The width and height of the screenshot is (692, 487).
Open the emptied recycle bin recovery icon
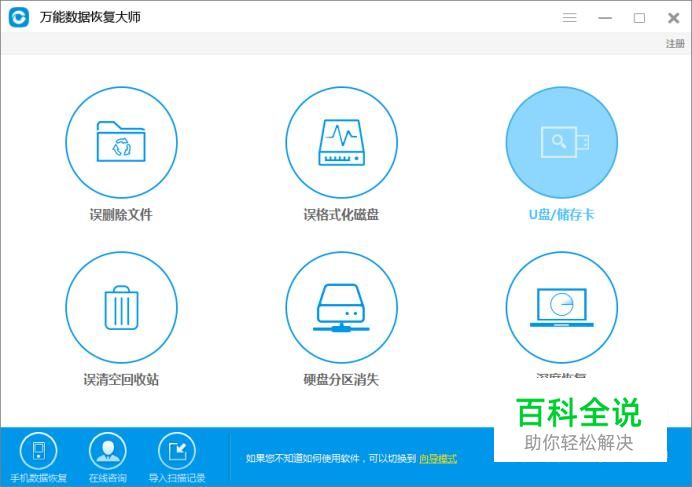tap(121, 308)
